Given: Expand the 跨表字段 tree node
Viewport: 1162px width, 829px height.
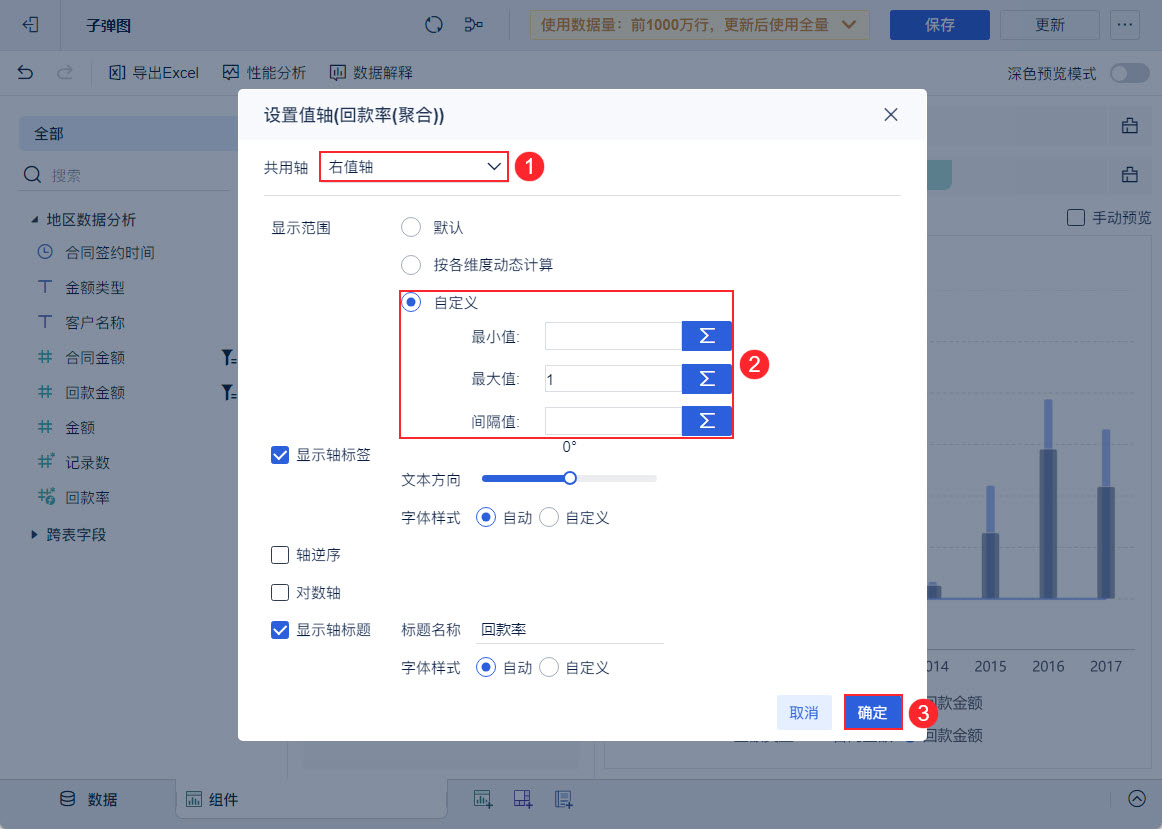Looking at the screenshot, I should (x=34, y=534).
